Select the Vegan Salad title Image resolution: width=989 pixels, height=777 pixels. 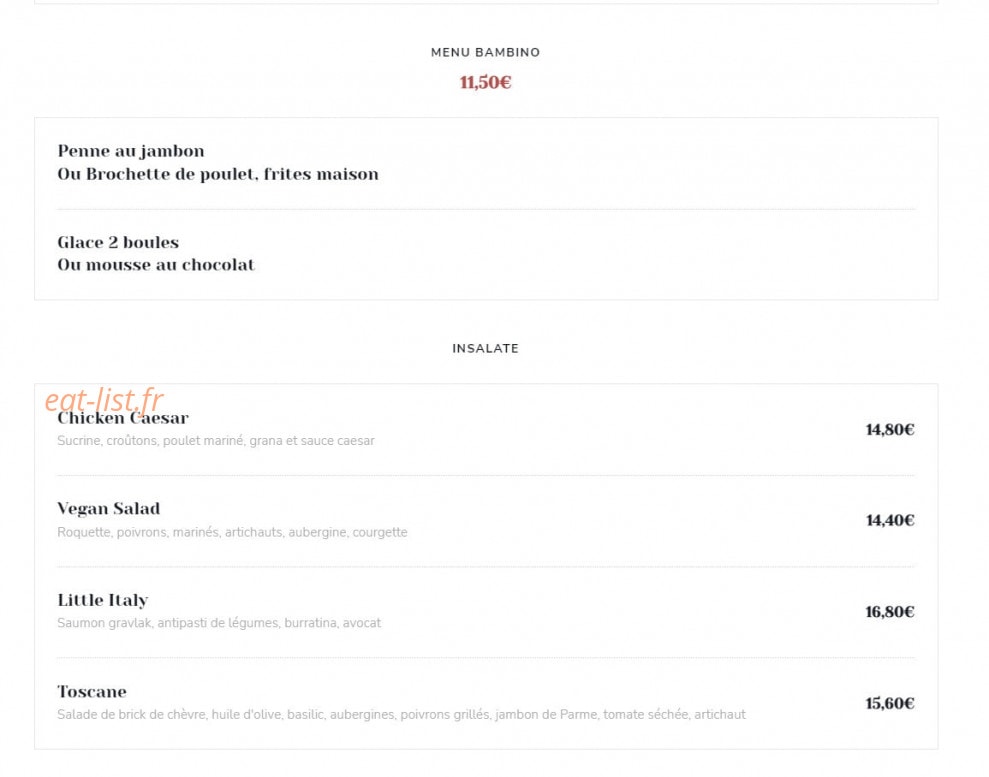click(x=108, y=508)
